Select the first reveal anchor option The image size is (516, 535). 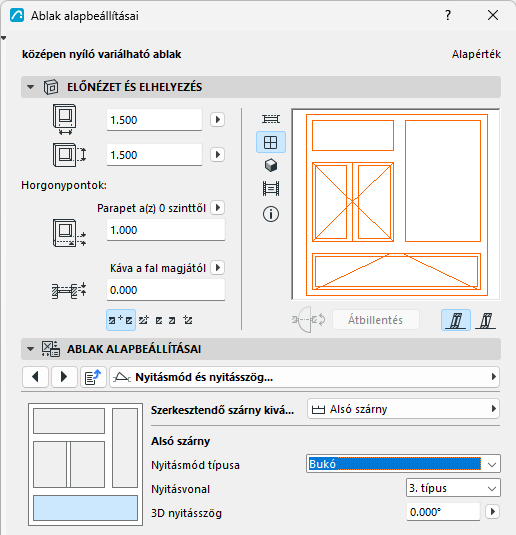[121, 320]
